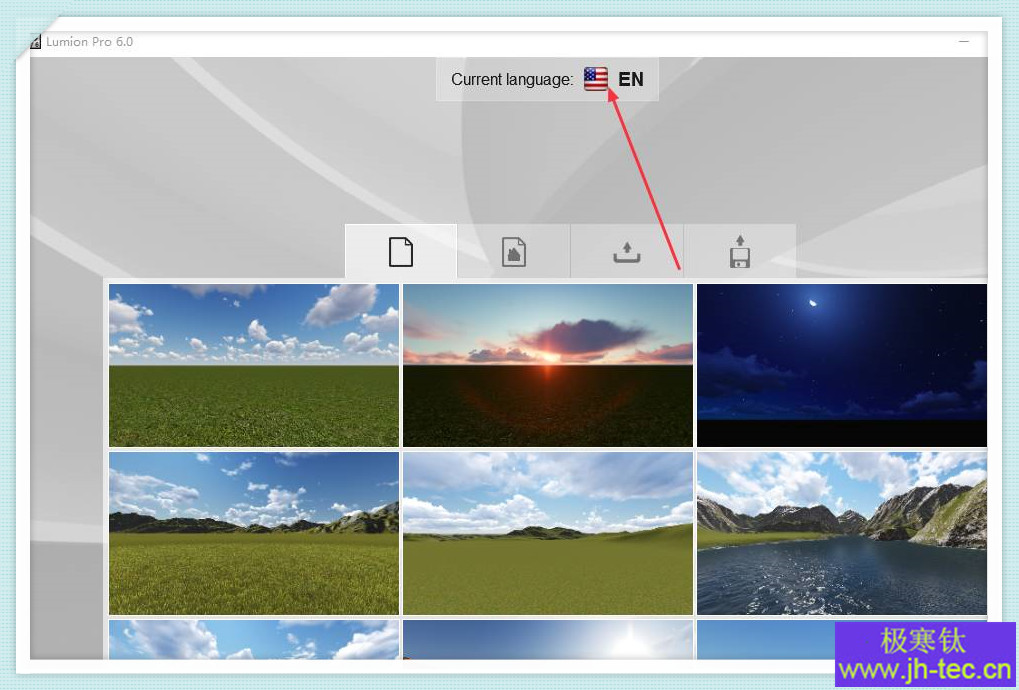Pick the grassland with distant hills thumbnail
The width and height of the screenshot is (1019, 690).
tap(254, 533)
